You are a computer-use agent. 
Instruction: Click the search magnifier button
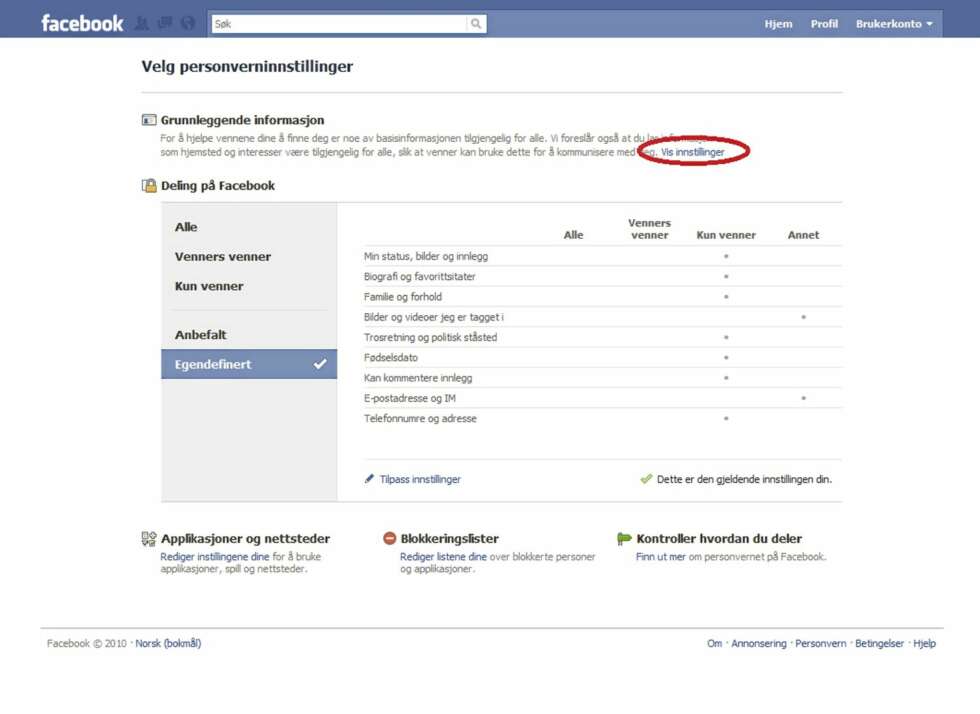click(476, 24)
